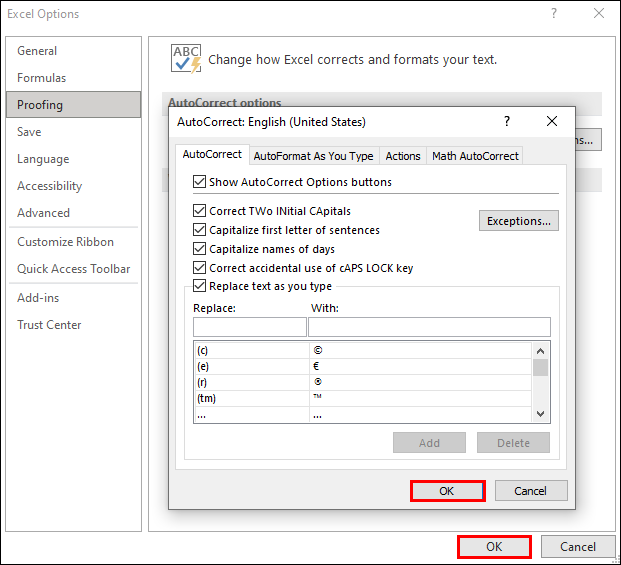Viewport: 621px width, 565px height.
Task: Toggle Show AutoCorrect Options buttons checkbox
Action: pyautogui.click(x=199, y=182)
